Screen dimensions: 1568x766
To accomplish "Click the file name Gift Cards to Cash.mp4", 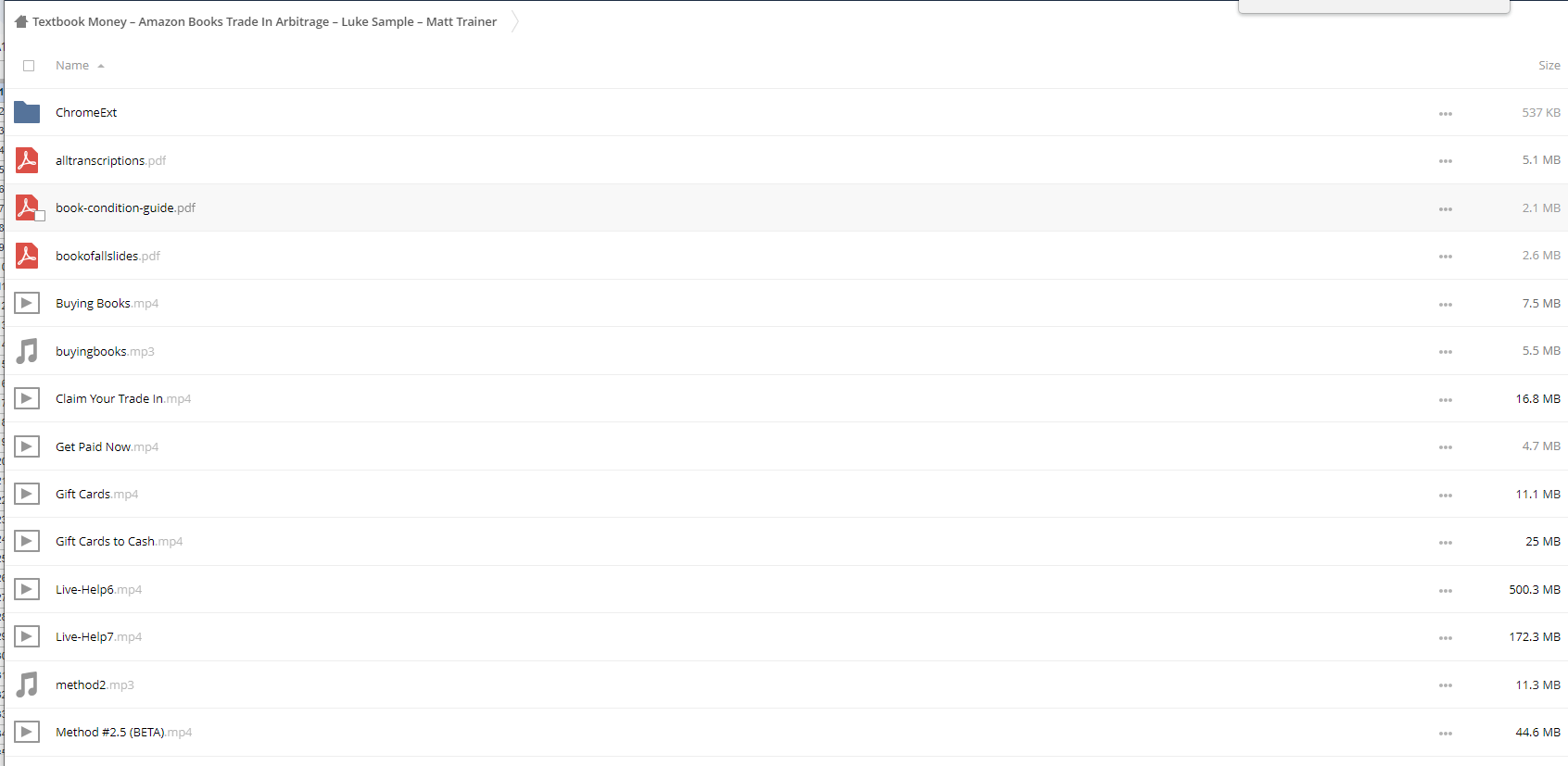I will 119,541.
